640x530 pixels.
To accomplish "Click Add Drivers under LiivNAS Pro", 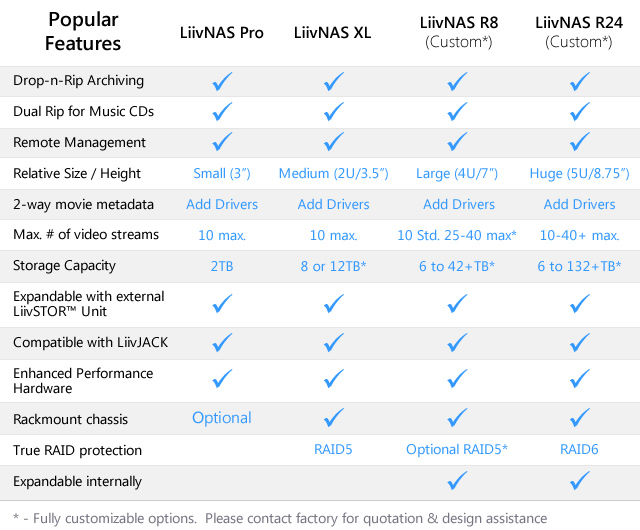I will (x=222, y=204).
